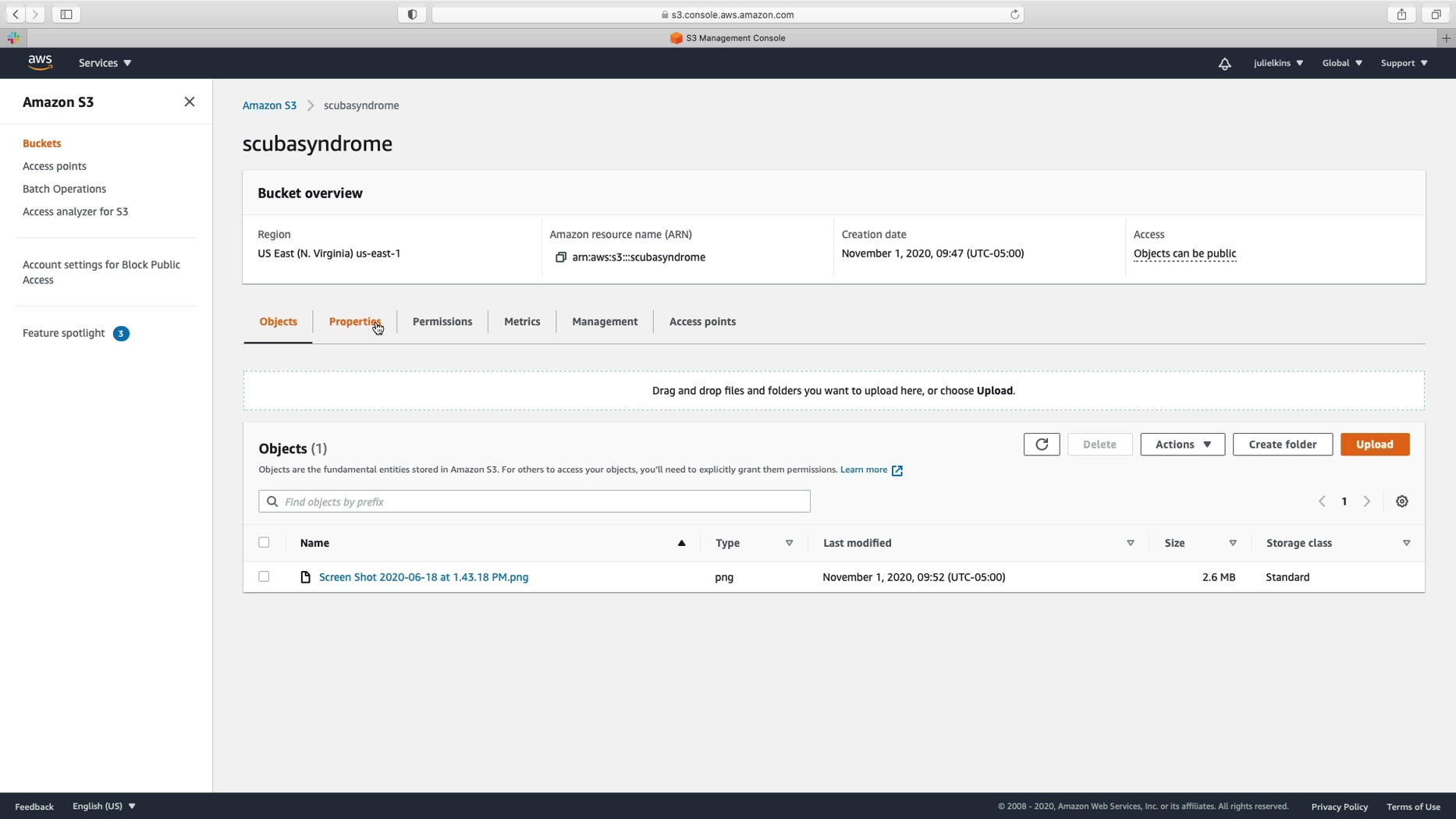This screenshot has width=1456, height=819.
Task: Copy the bucket ARN with copy icon
Action: point(560,257)
